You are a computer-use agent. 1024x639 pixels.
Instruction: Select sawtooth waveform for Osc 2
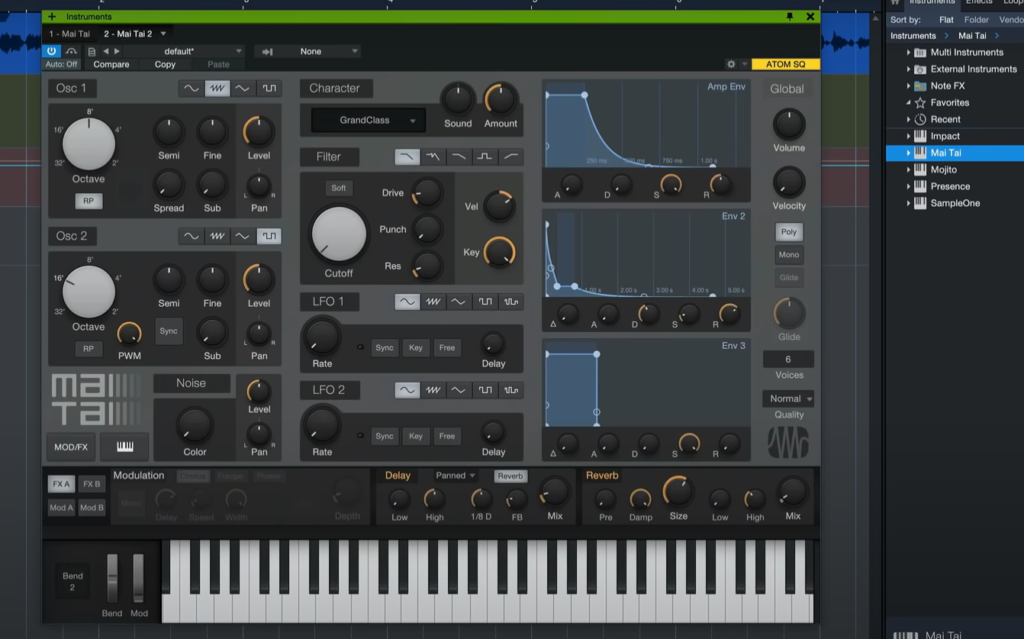(217, 236)
